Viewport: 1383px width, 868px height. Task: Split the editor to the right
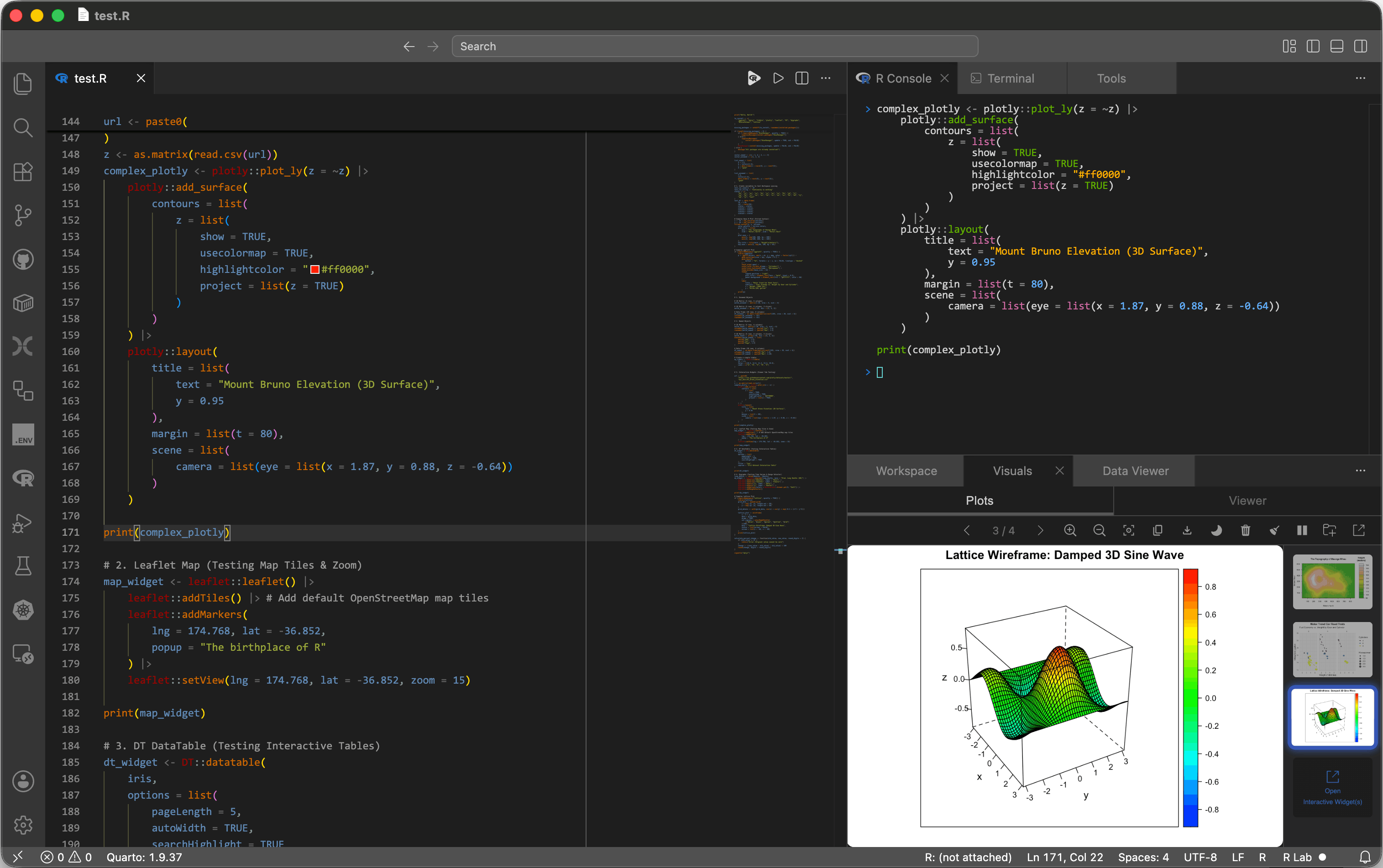click(x=802, y=78)
